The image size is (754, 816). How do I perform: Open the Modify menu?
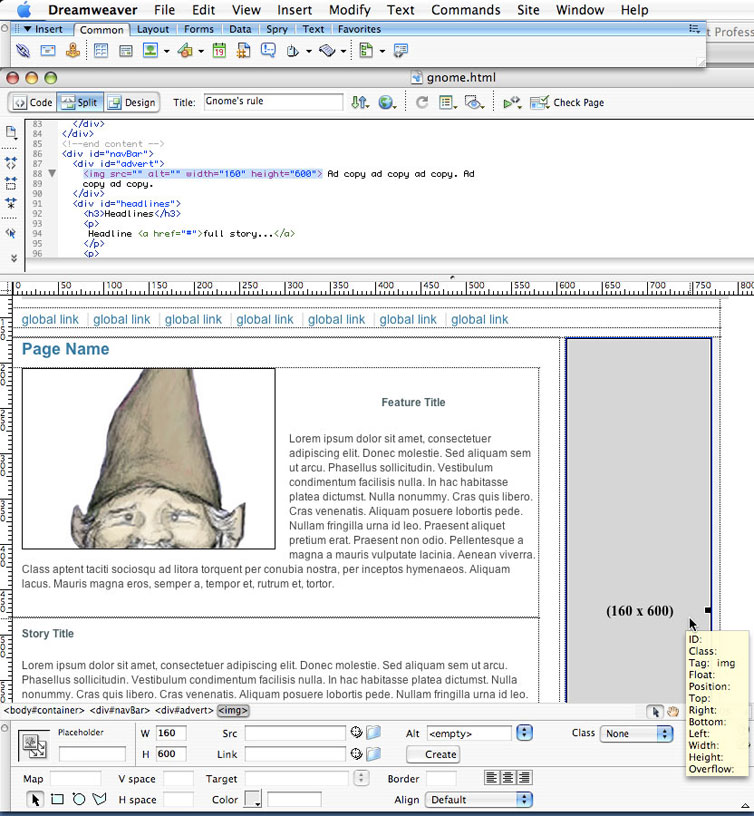(349, 10)
